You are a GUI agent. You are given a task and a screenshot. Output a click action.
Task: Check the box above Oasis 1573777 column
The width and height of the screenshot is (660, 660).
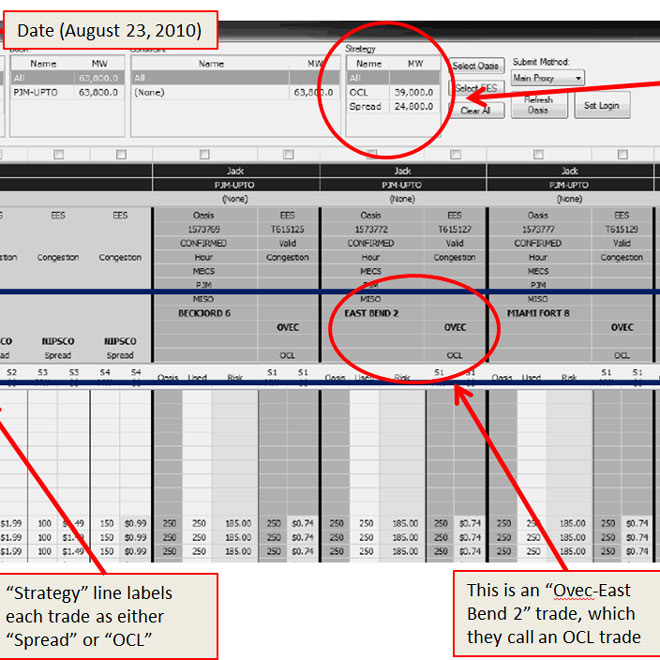[x=538, y=154]
